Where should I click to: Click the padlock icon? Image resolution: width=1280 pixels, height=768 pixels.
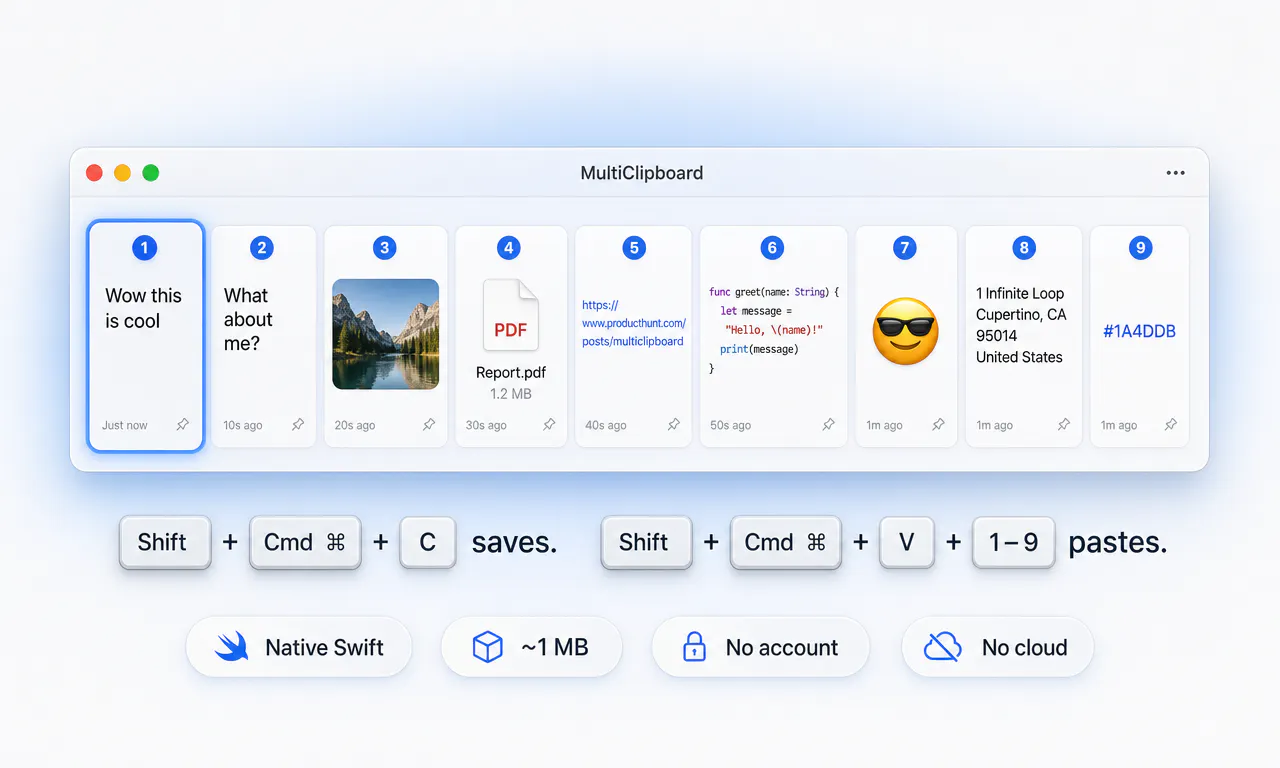[x=694, y=647]
